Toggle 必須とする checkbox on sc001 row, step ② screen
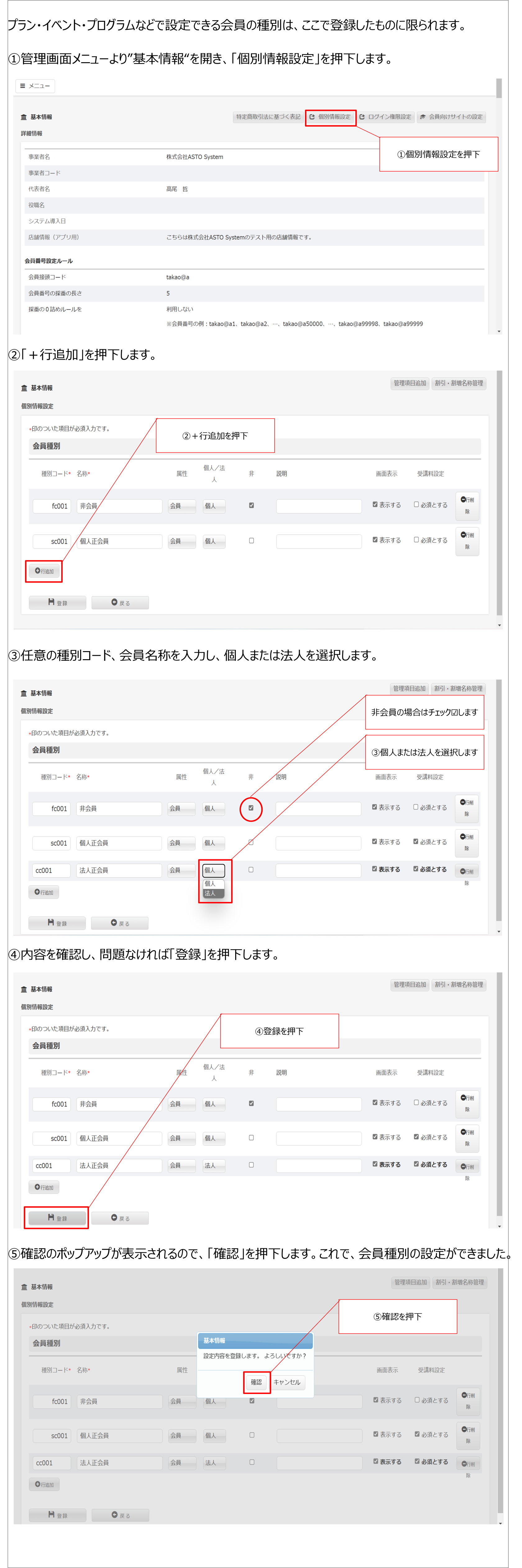The image size is (522, 1568). point(417,540)
